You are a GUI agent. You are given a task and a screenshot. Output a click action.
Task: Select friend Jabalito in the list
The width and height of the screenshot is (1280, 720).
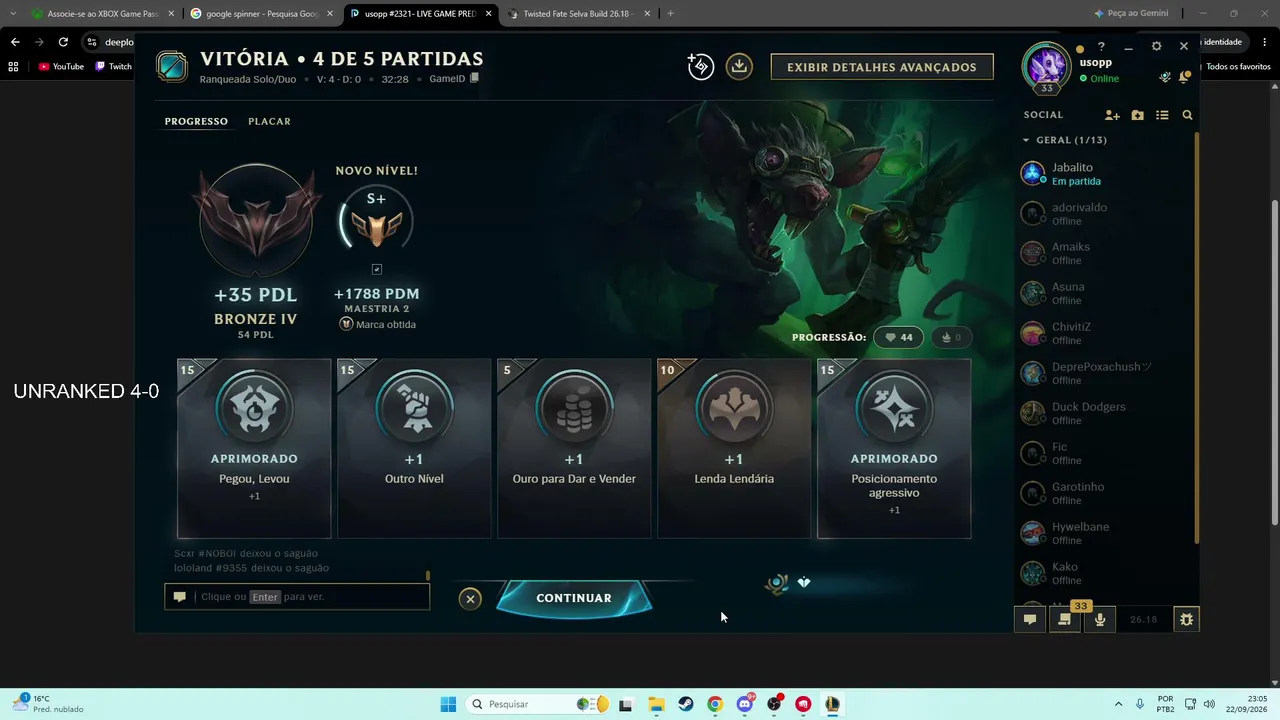[x=1104, y=174]
